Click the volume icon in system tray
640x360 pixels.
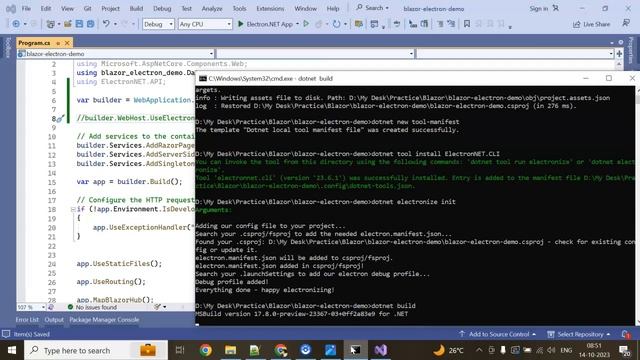[551, 350]
